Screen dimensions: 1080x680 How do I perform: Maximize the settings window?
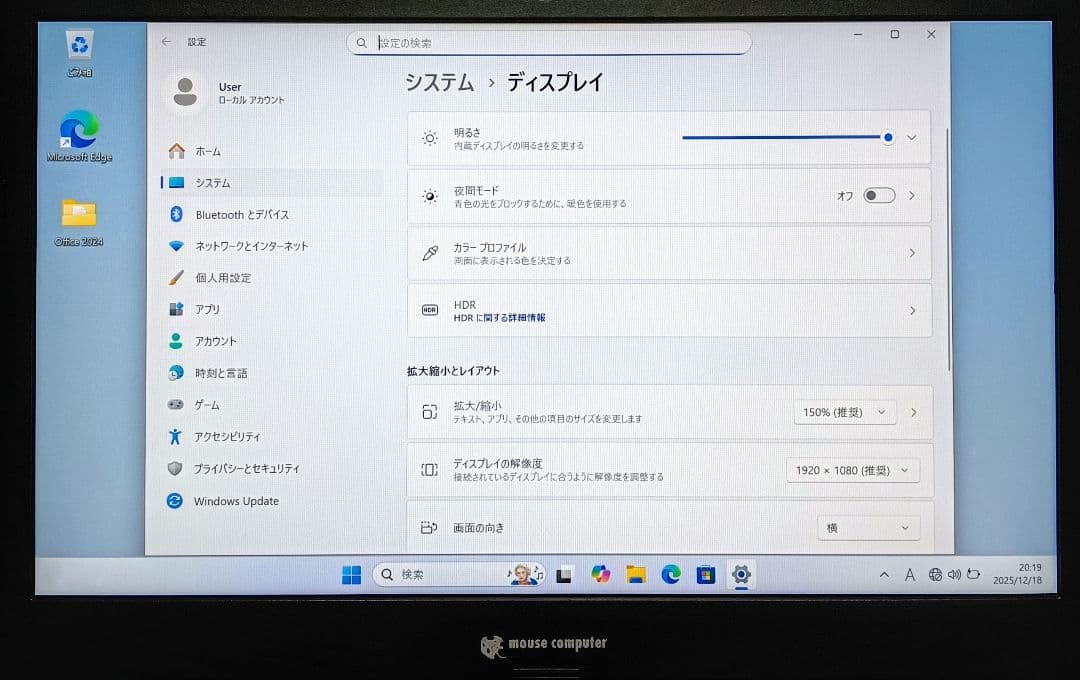(x=895, y=34)
